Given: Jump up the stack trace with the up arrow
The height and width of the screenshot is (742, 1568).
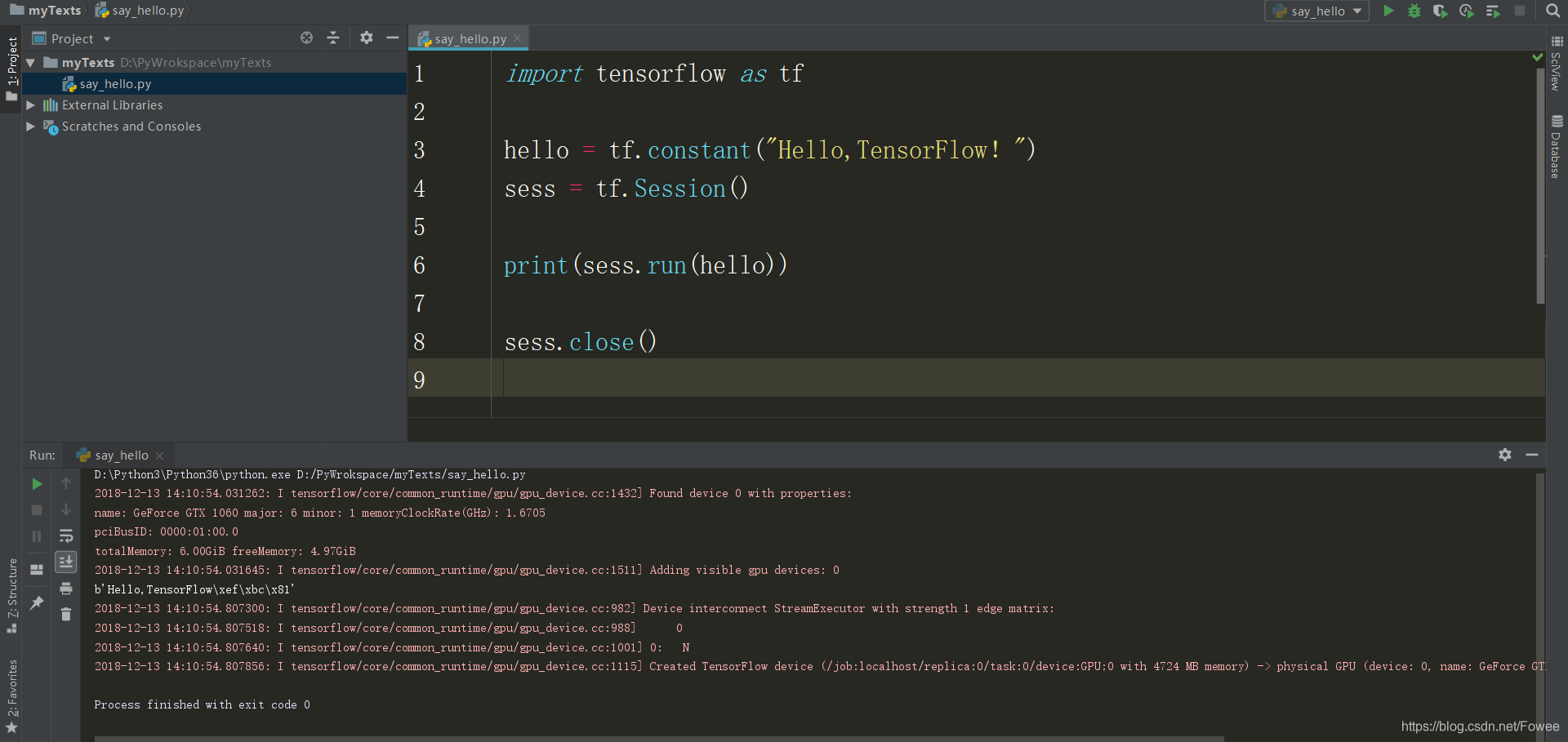Looking at the screenshot, I should (x=66, y=484).
